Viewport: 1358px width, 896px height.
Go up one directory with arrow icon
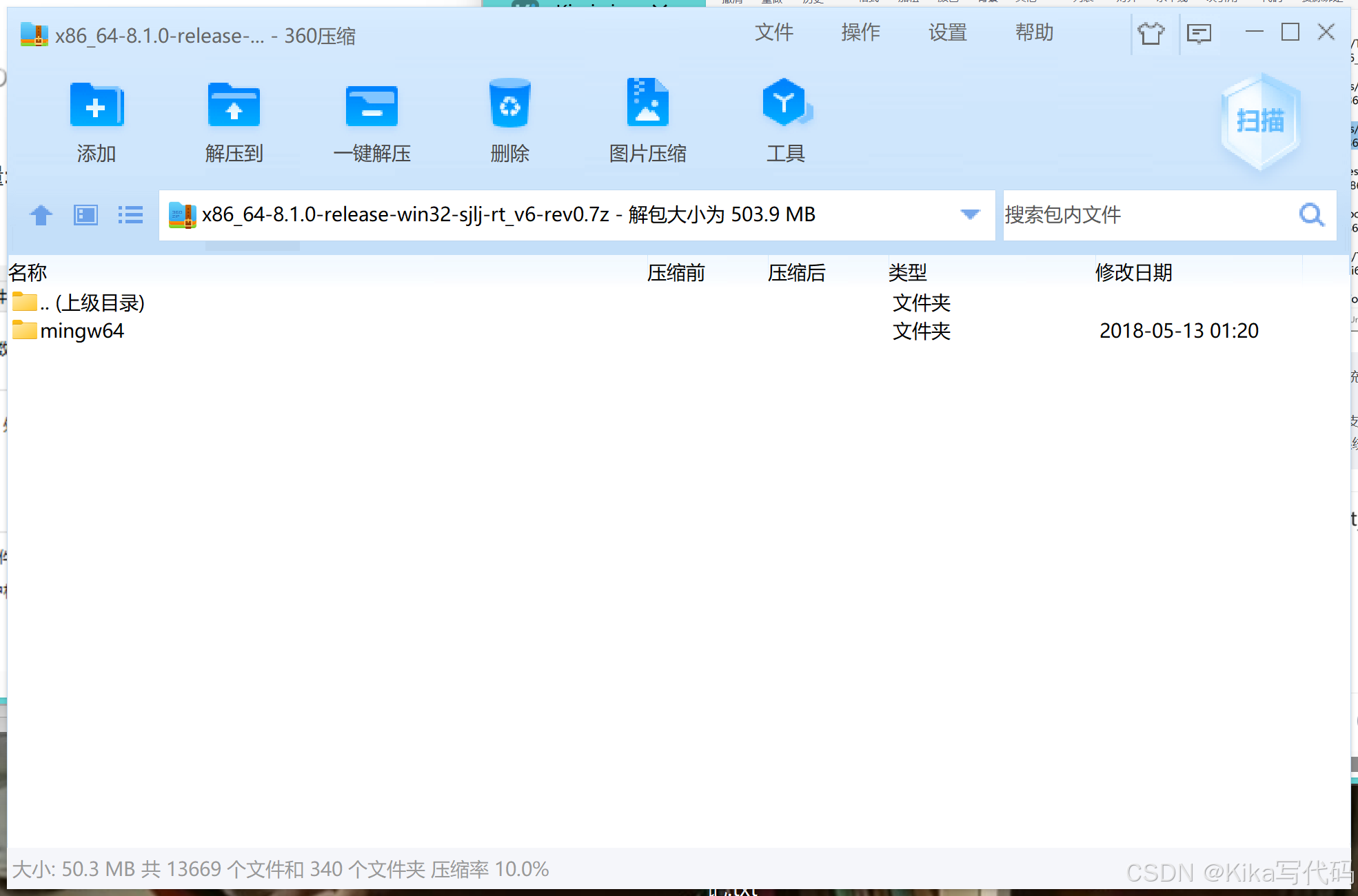point(41,215)
